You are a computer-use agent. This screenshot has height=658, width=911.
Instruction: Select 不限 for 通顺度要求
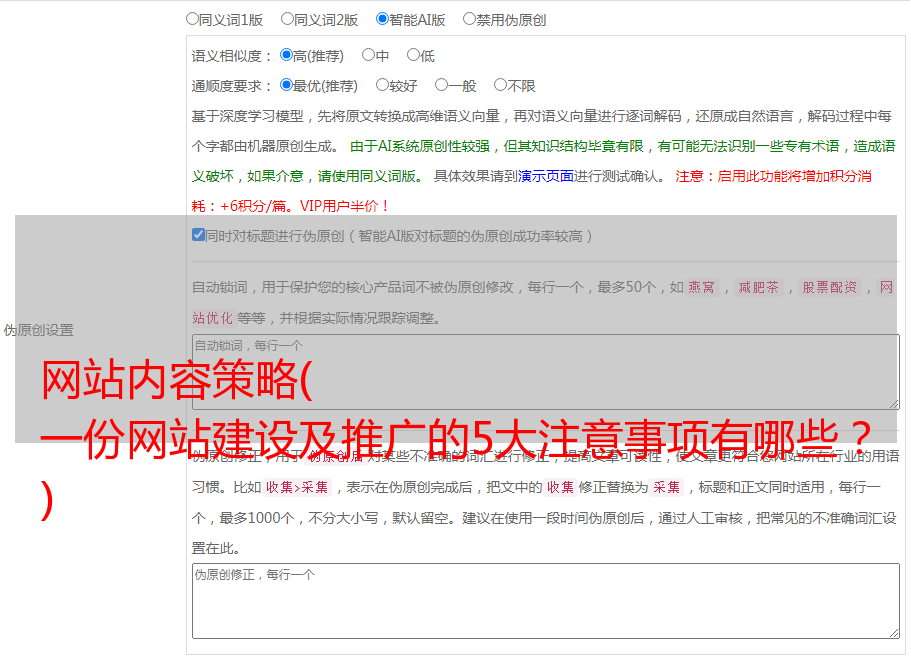coord(500,85)
